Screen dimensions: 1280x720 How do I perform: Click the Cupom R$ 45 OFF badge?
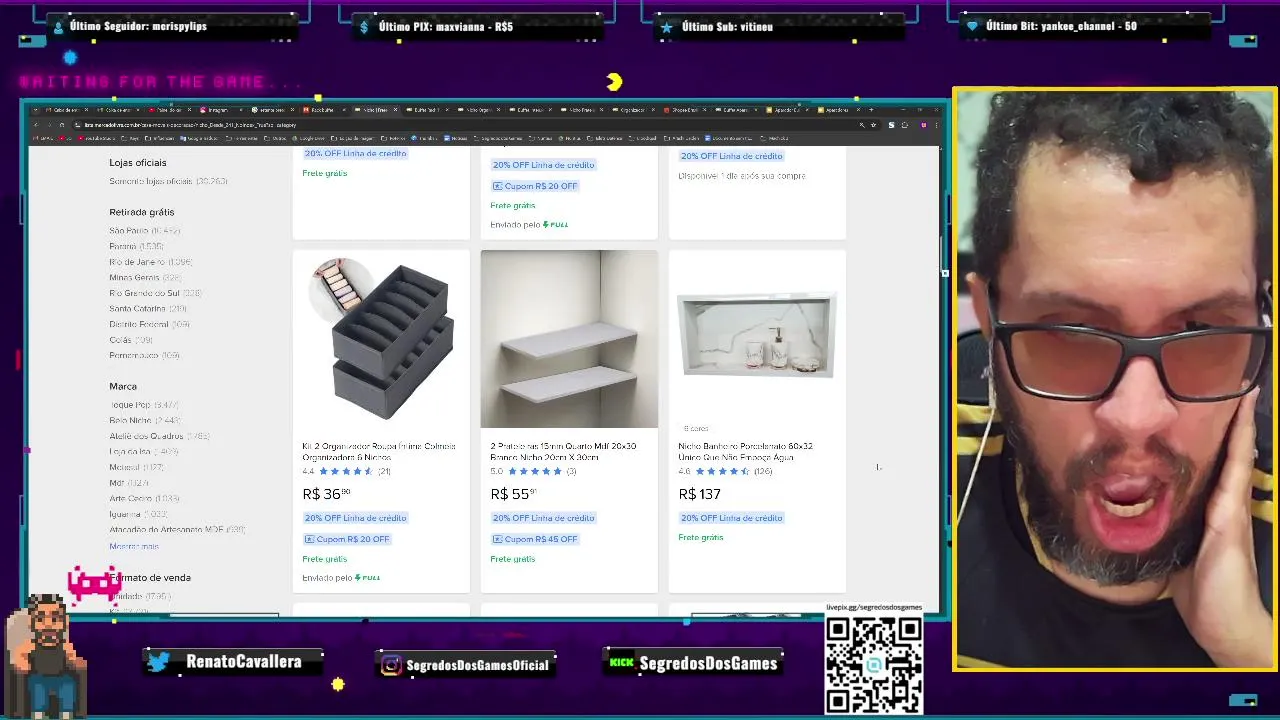(x=534, y=539)
